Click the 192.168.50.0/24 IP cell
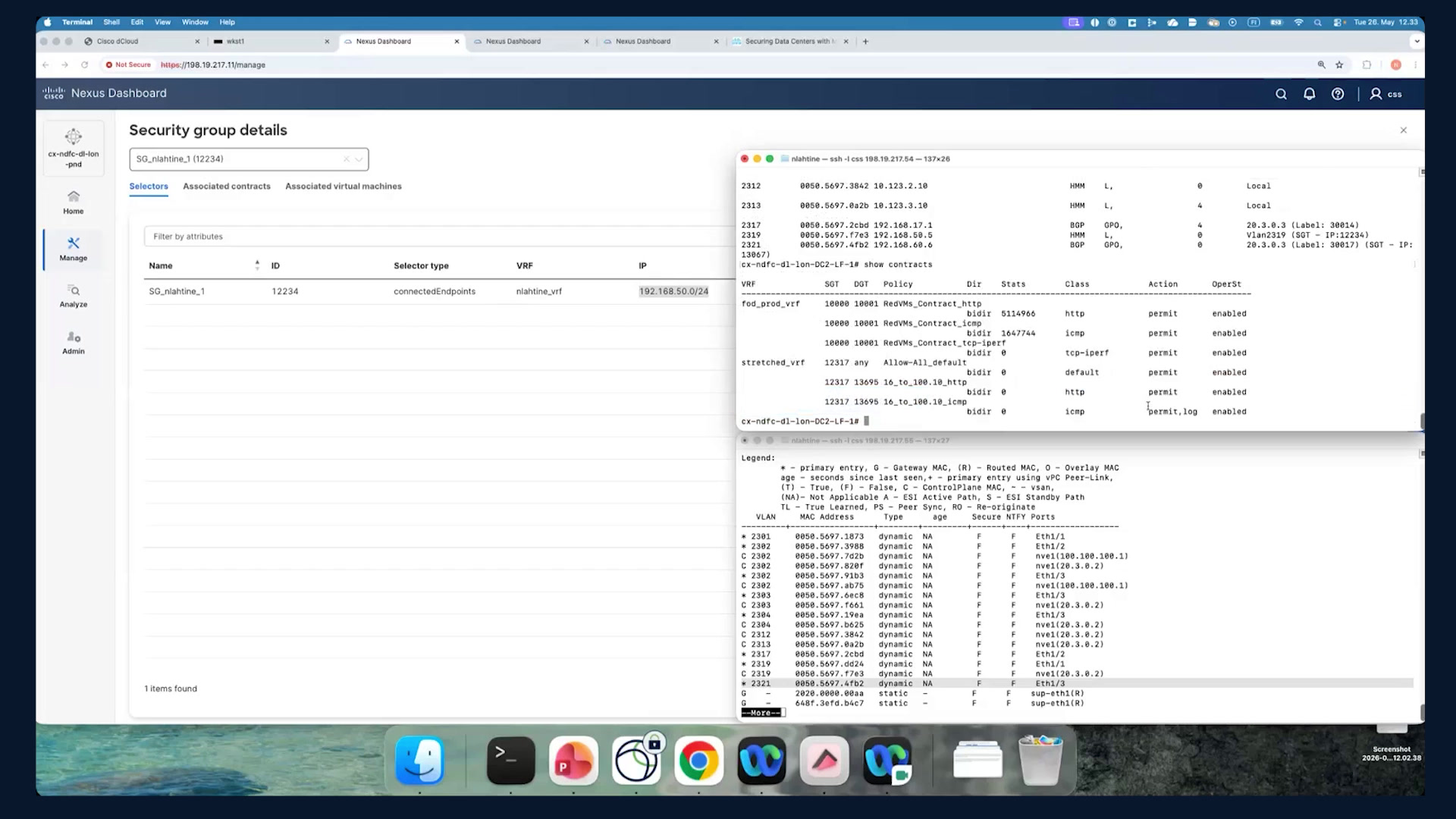 pos(673,291)
